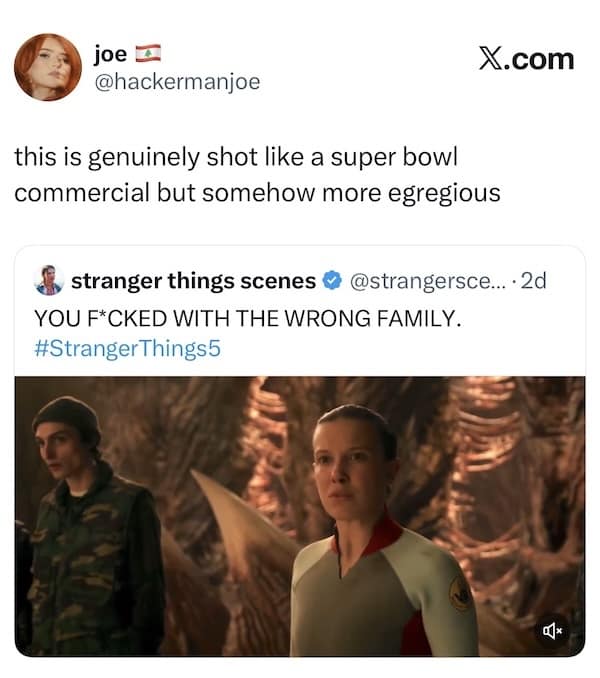Select the "YOU F*CKED WITH THE WRONG FAMILY." text
600x678 pixels.
(246, 320)
